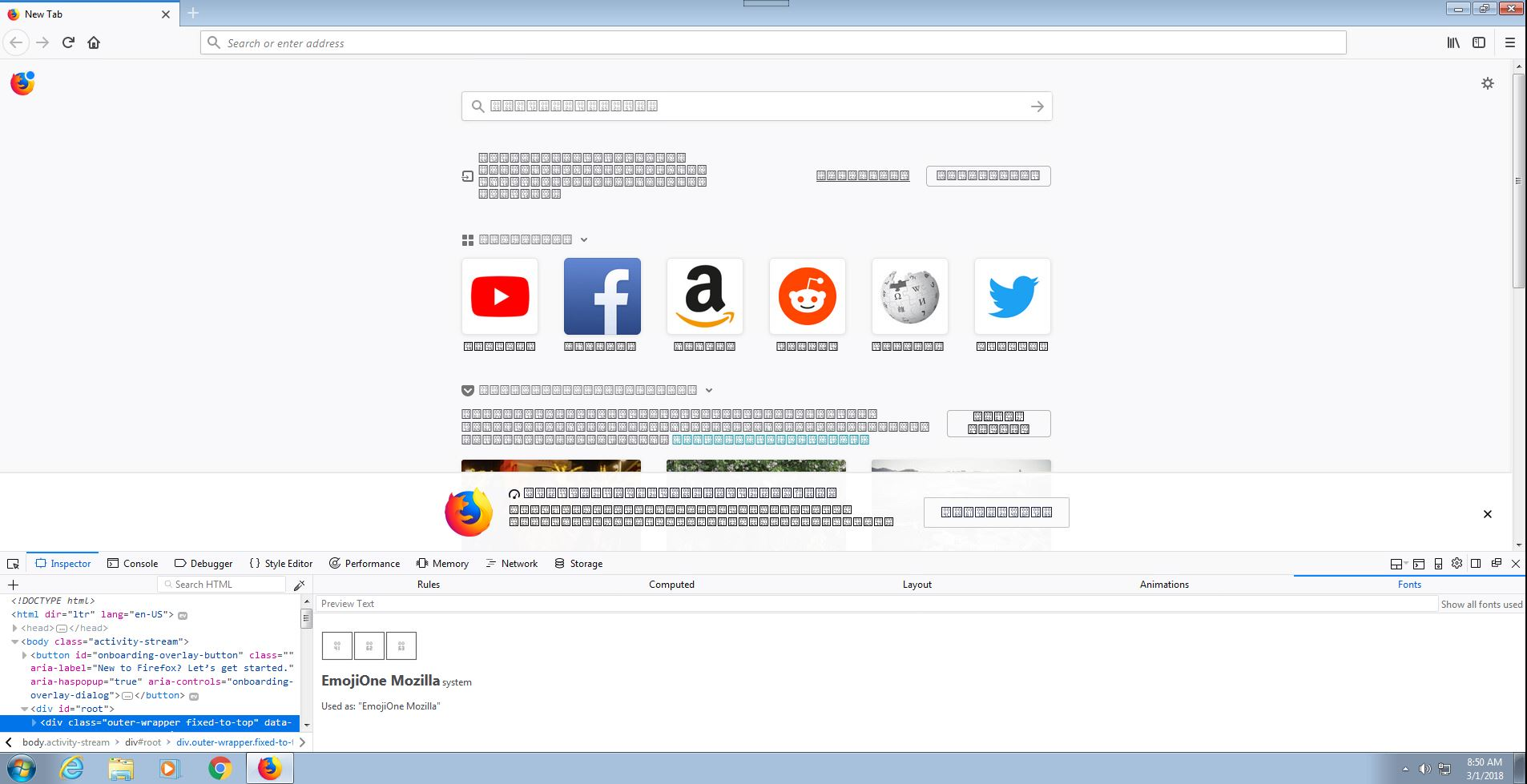
Task: Collapse the Top Sites section chevron
Action: pos(584,239)
